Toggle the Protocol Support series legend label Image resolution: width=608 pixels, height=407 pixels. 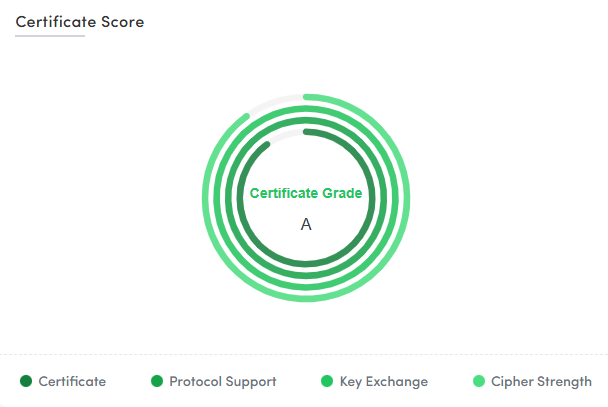pyautogui.click(x=223, y=381)
